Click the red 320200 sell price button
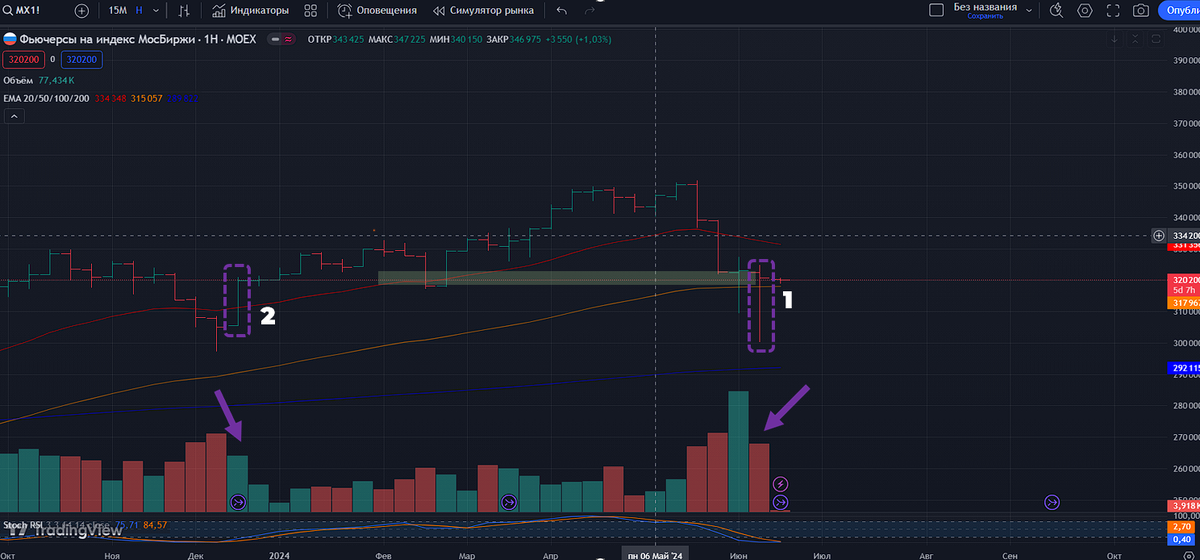The image size is (1200, 560). [23, 59]
